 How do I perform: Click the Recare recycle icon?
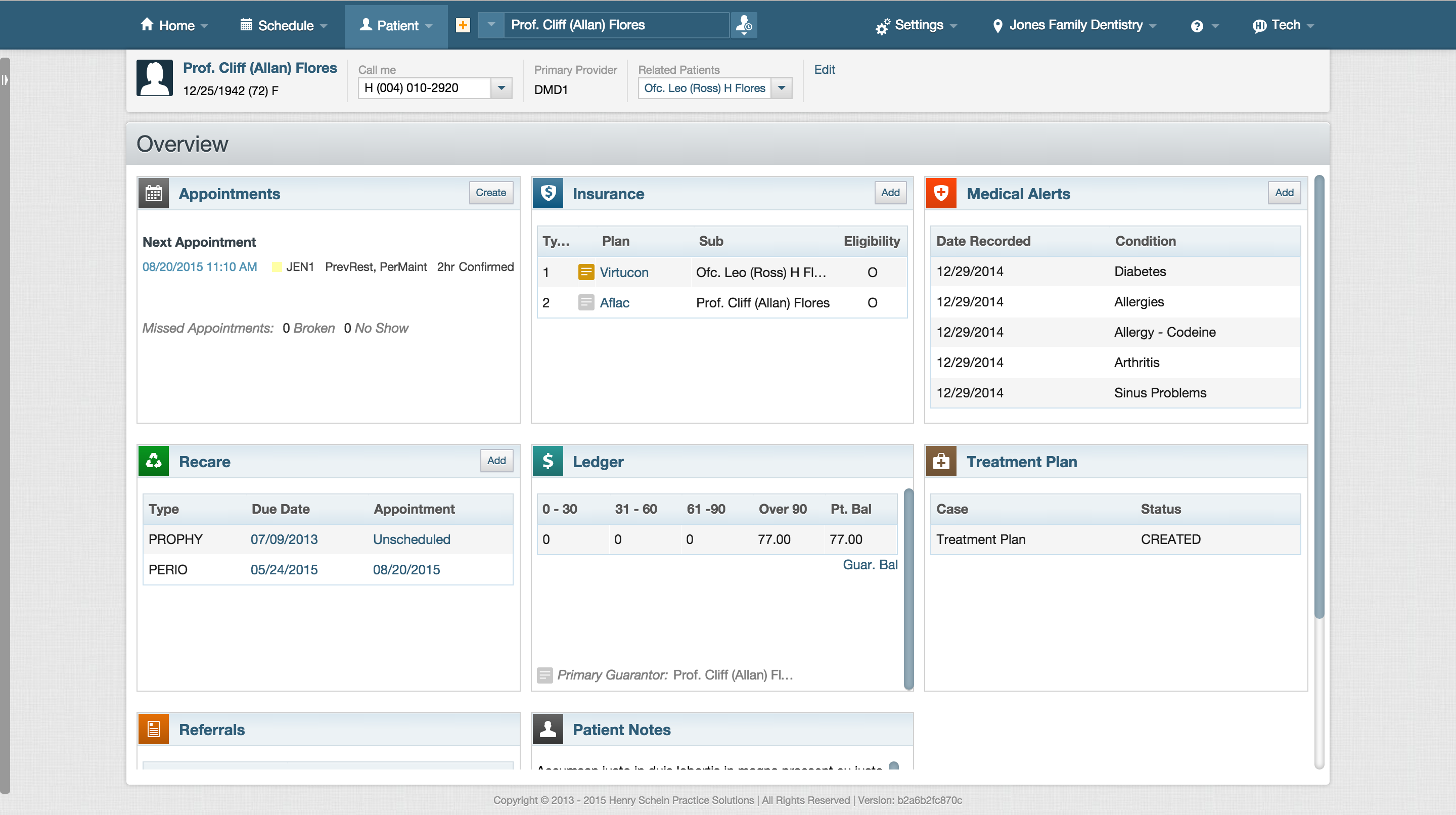[x=154, y=461]
